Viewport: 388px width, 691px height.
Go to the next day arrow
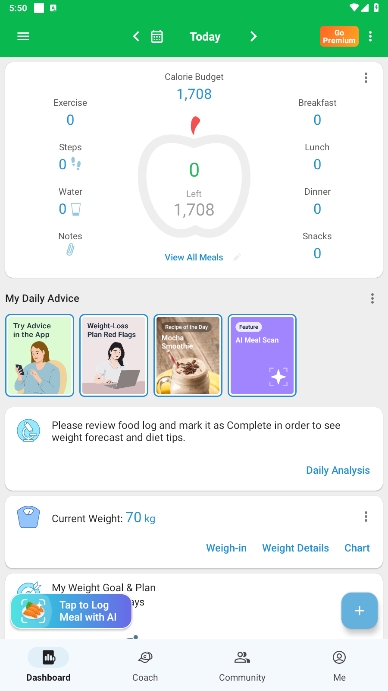[253, 37]
